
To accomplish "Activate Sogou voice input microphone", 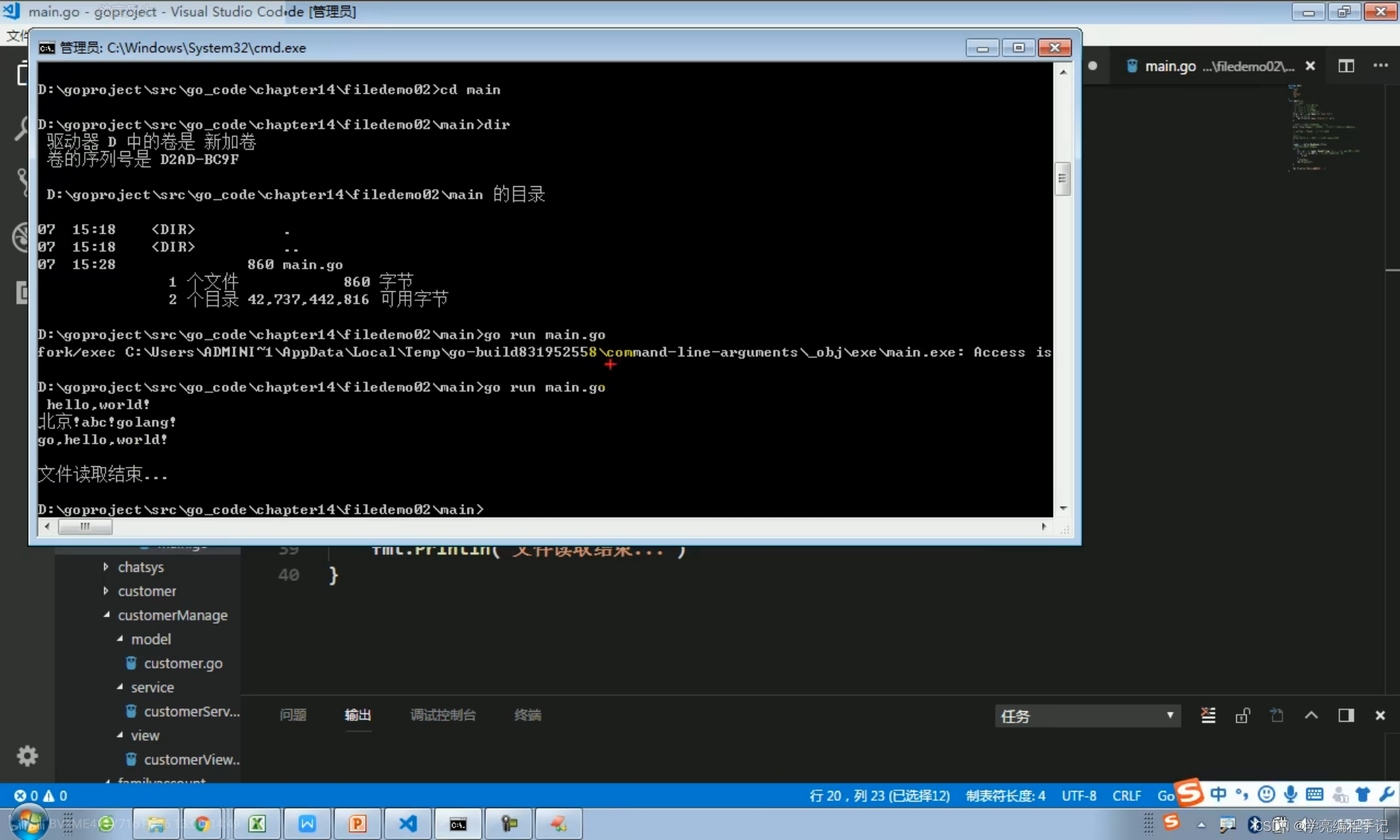I will (1290, 794).
